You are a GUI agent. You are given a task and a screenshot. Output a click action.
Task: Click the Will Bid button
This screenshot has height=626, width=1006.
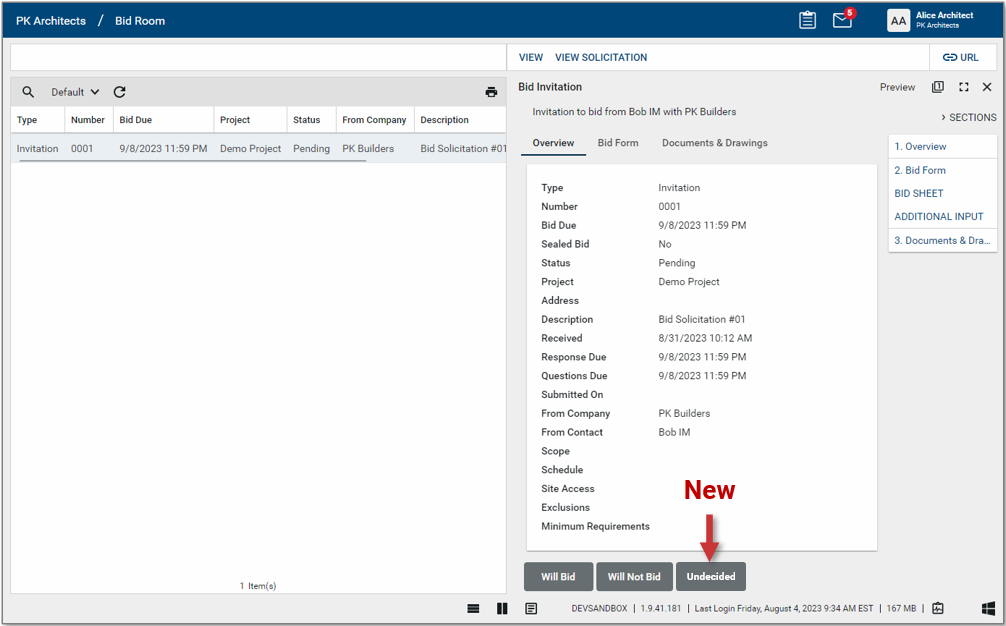pyautogui.click(x=558, y=577)
